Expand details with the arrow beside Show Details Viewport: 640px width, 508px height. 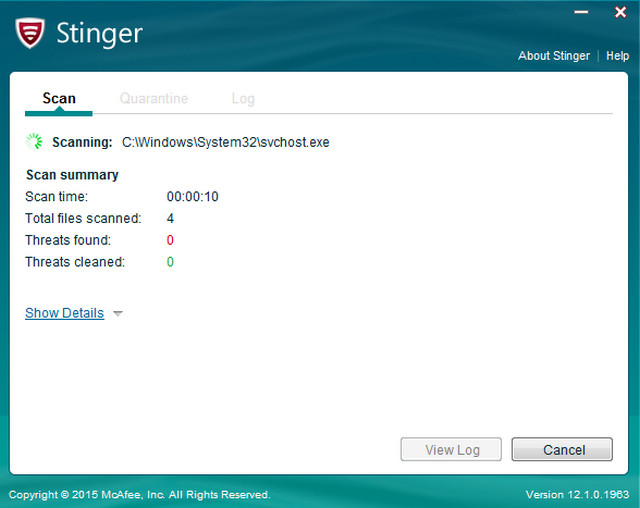[x=118, y=314]
